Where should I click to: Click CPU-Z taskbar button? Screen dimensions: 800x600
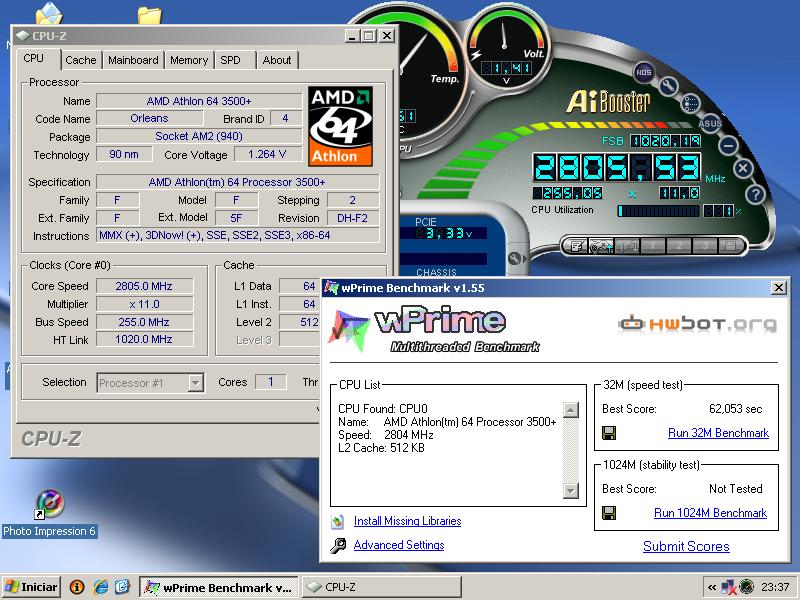coord(382,587)
